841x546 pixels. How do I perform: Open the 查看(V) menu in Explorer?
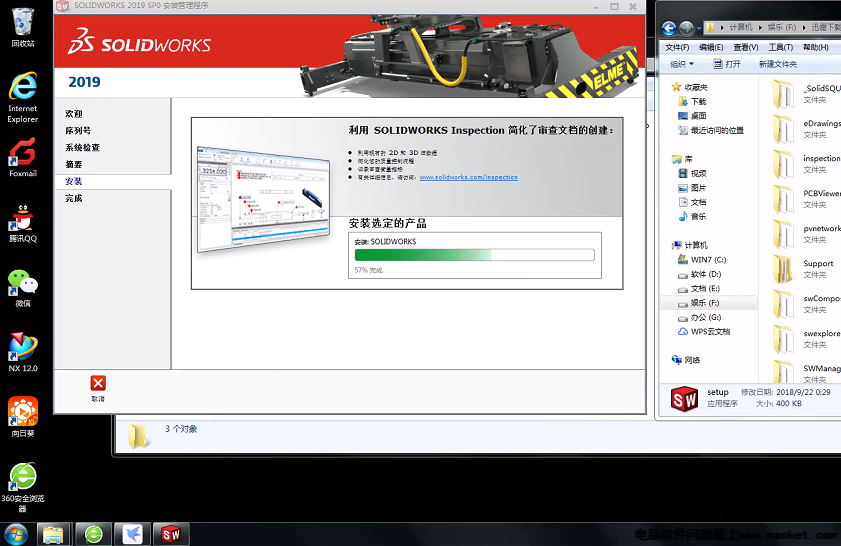click(746, 47)
